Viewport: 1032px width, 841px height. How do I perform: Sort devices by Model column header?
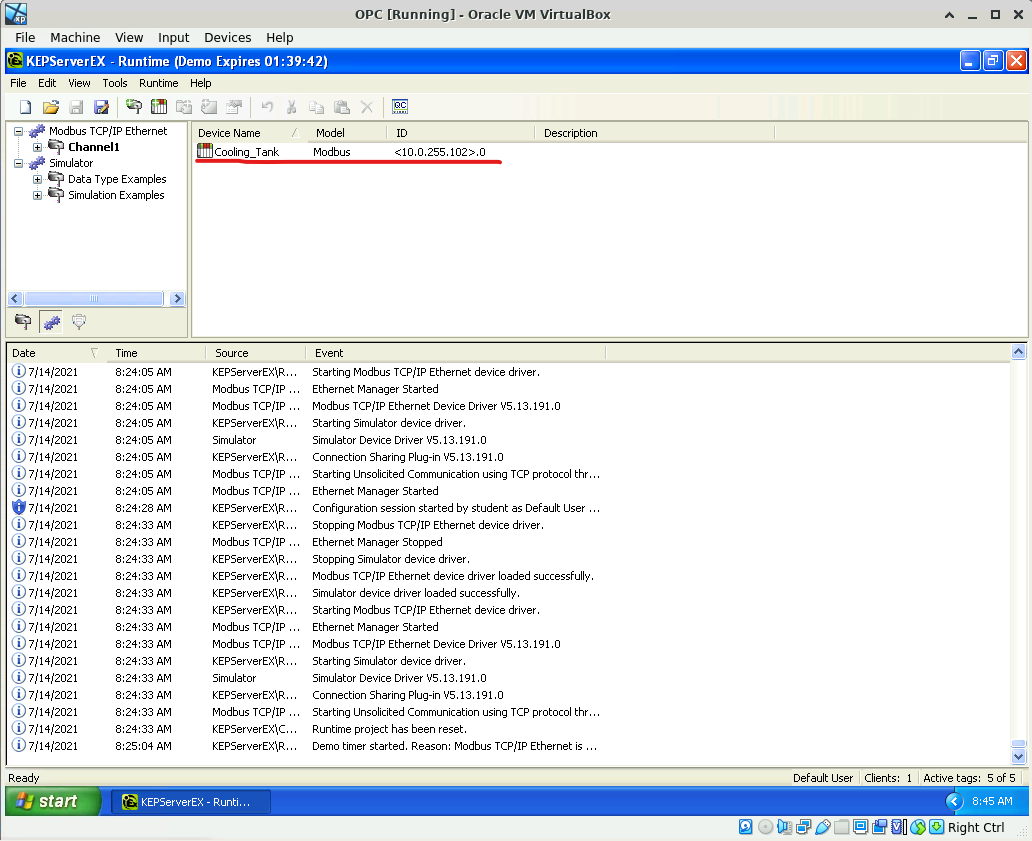click(347, 133)
